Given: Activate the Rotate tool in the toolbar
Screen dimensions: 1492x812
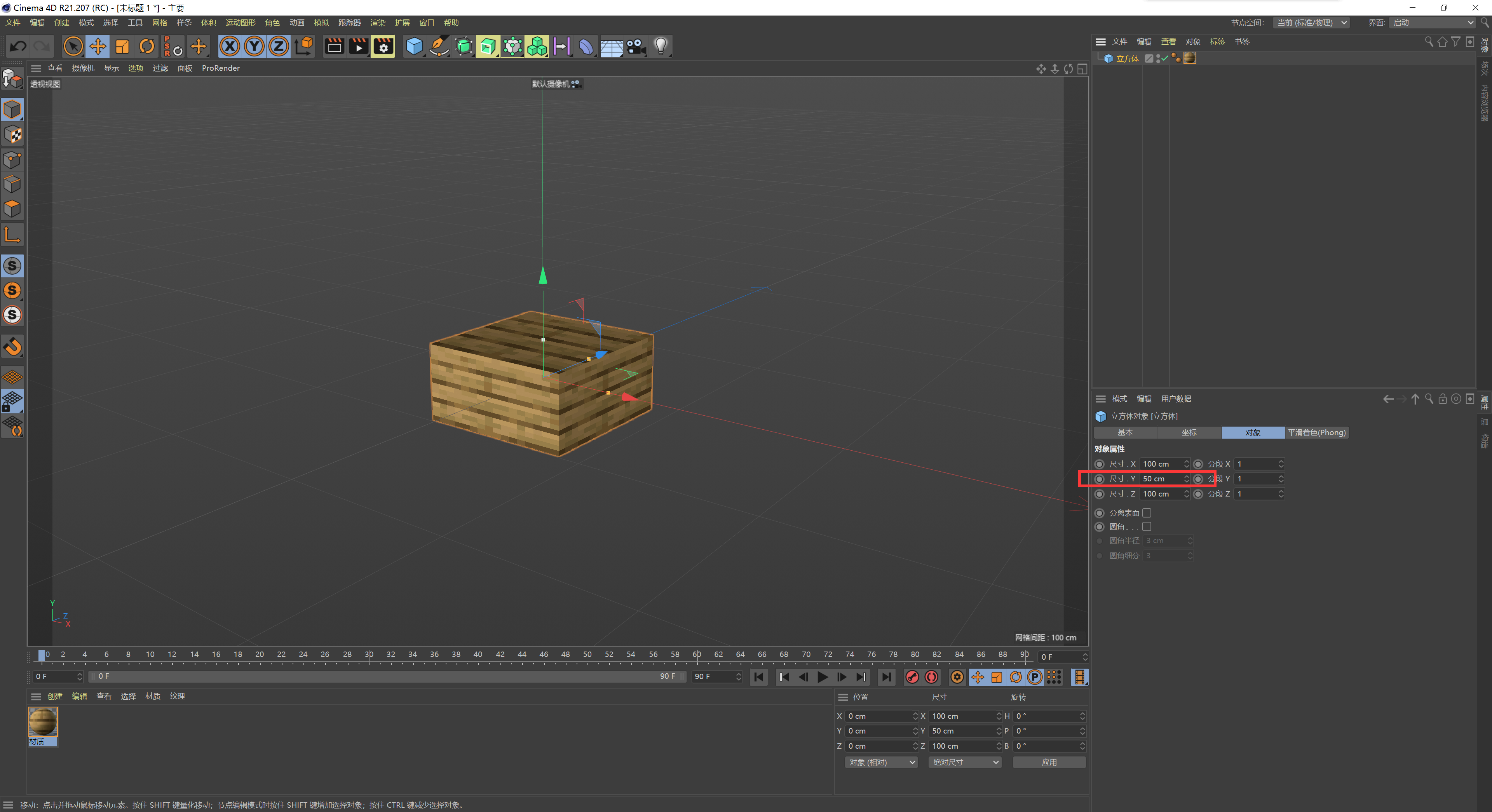Looking at the screenshot, I should click(147, 46).
